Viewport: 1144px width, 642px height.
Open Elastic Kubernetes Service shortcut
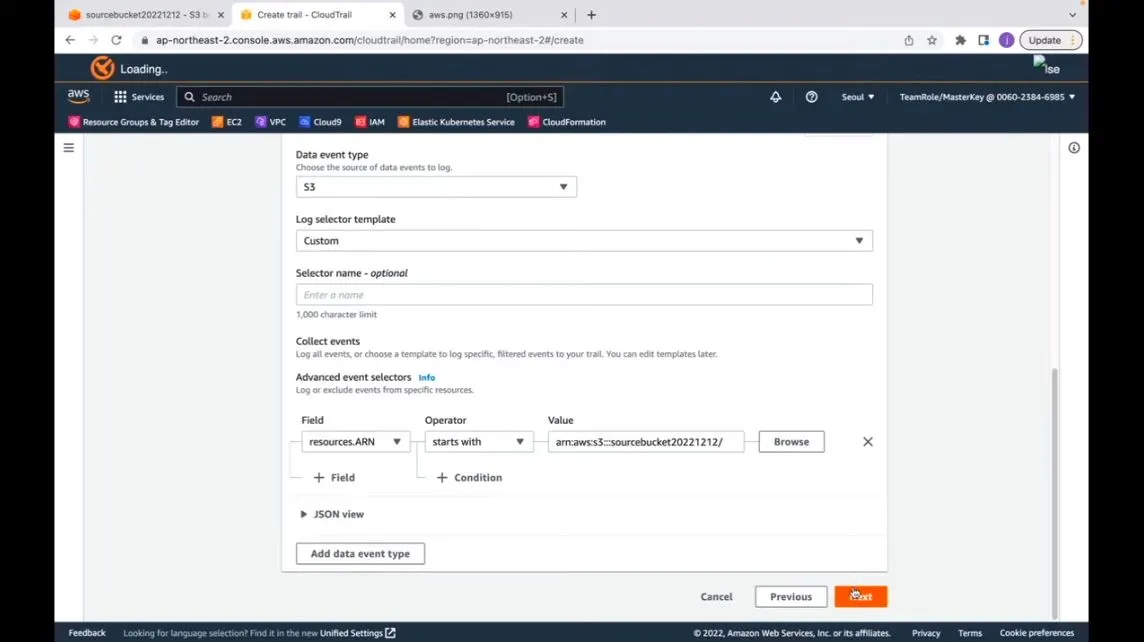click(x=456, y=122)
